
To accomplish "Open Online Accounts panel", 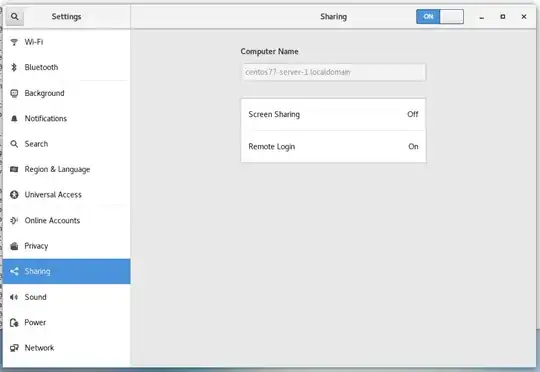I will [66, 220].
